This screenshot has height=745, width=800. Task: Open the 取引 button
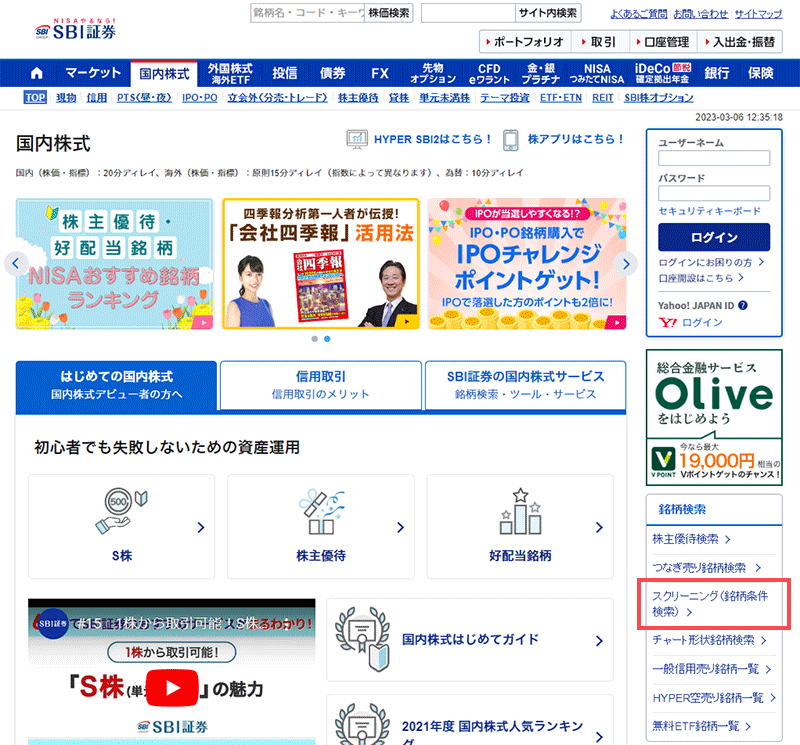(x=600, y=42)
